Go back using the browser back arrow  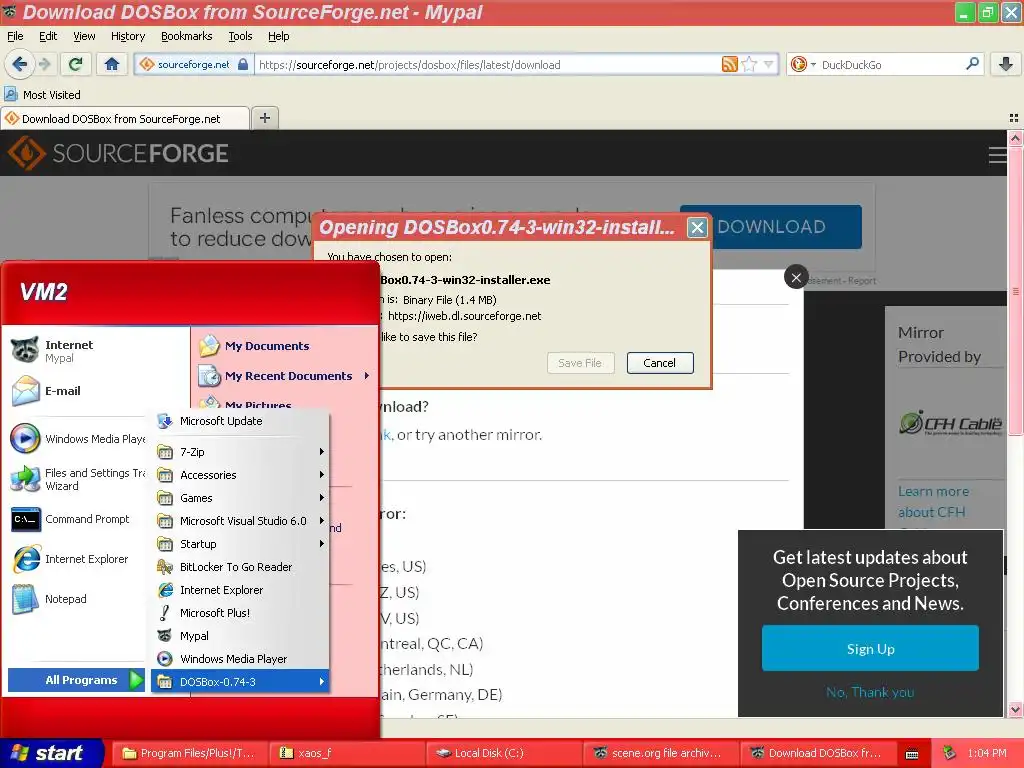coord(19,64)
